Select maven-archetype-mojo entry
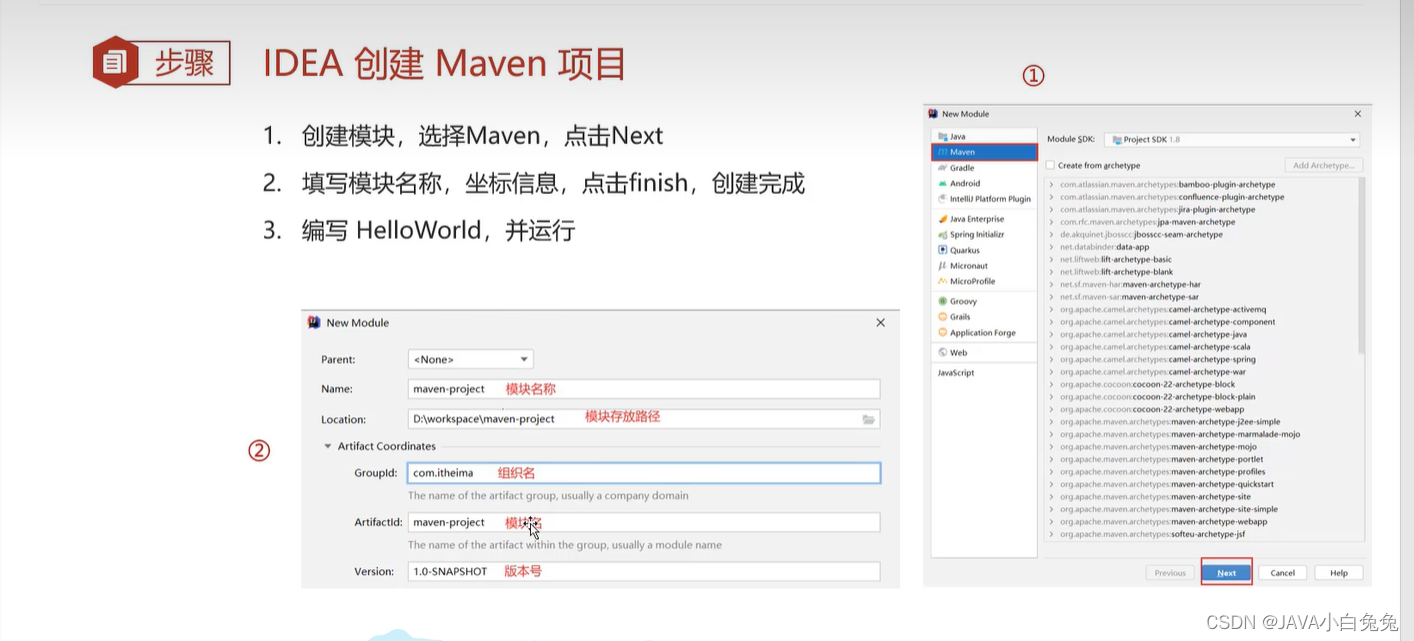The width and height of the screenshot is (1414, 641). pos(1158,447)
